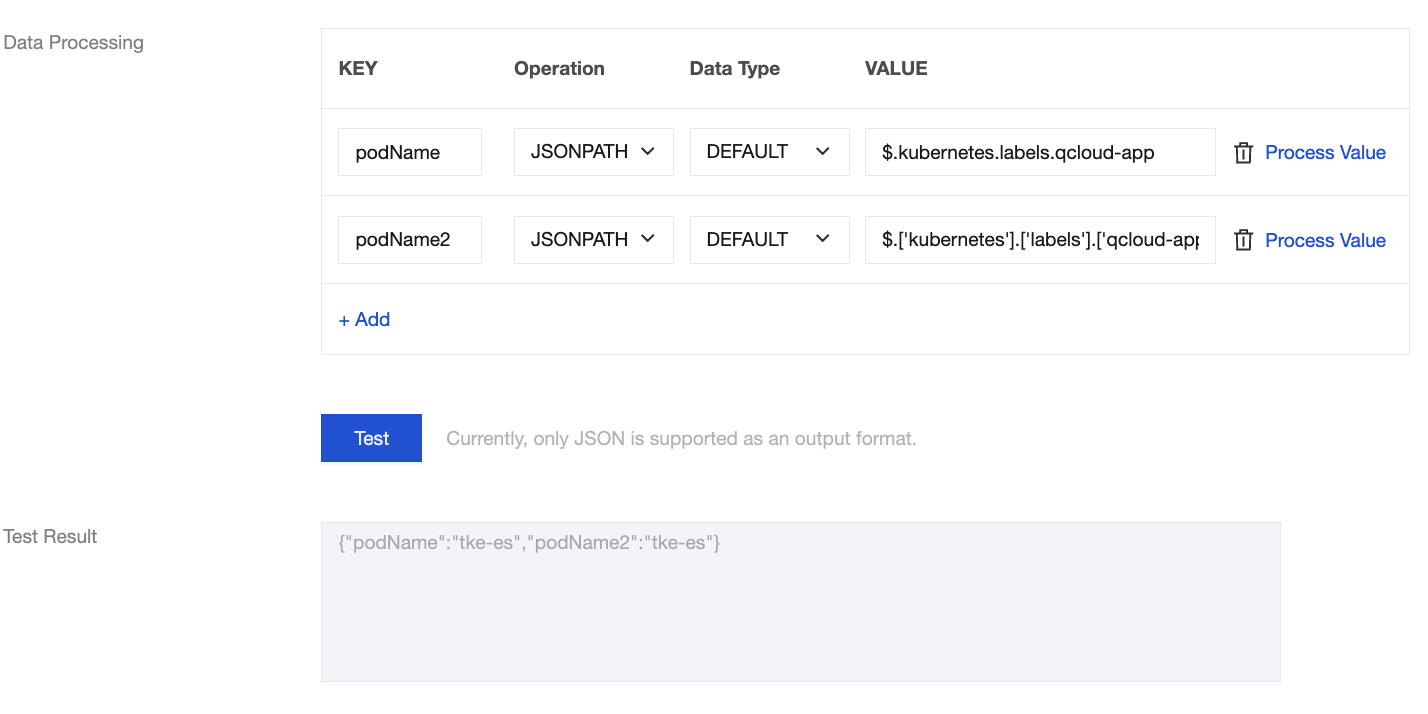Screen dimensions: 1428x714
Task: Click the Data Type column header
Action: (x=734, y=69)
